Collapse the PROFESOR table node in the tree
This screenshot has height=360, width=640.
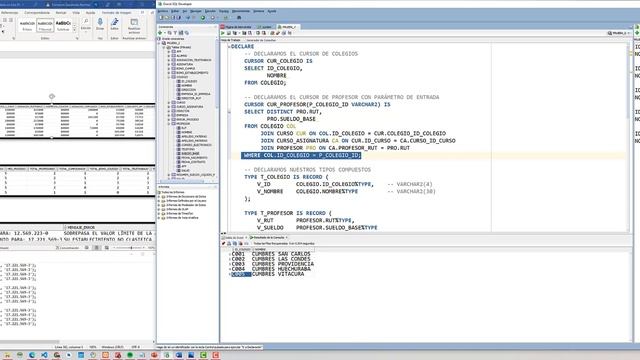click(169, 123)
